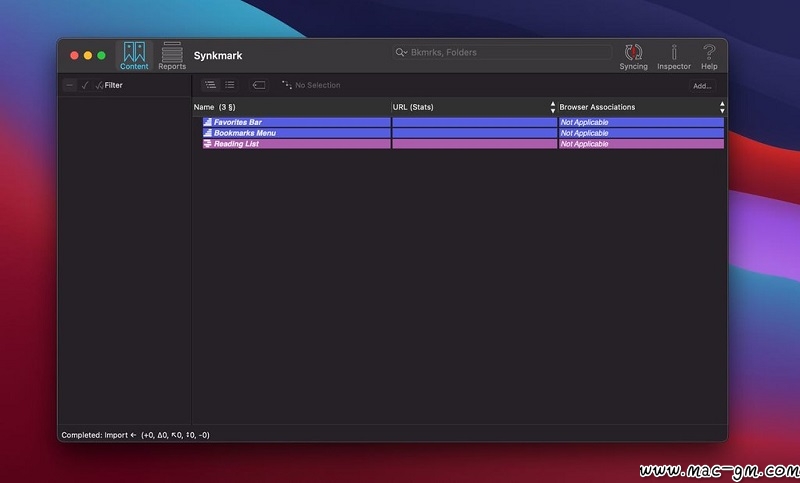Click the Reading List icon

coord(208,144)
